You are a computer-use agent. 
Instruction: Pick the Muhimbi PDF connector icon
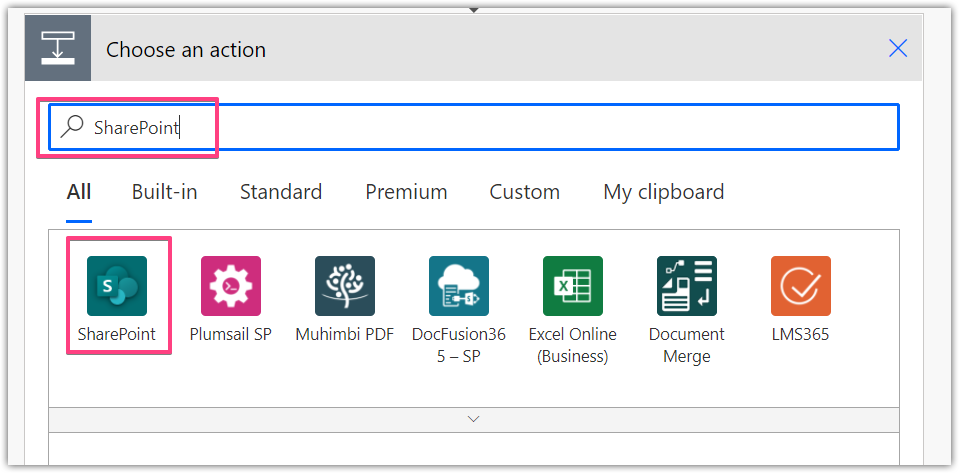345,286
